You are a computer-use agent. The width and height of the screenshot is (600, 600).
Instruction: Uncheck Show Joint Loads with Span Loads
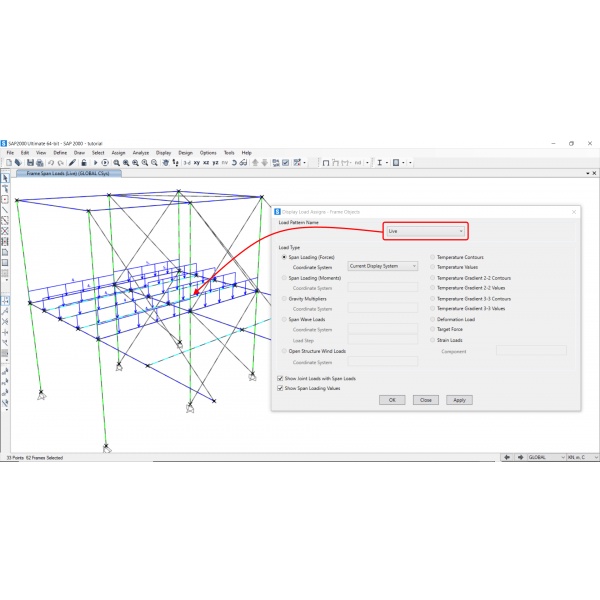click(x=280, y=379)
